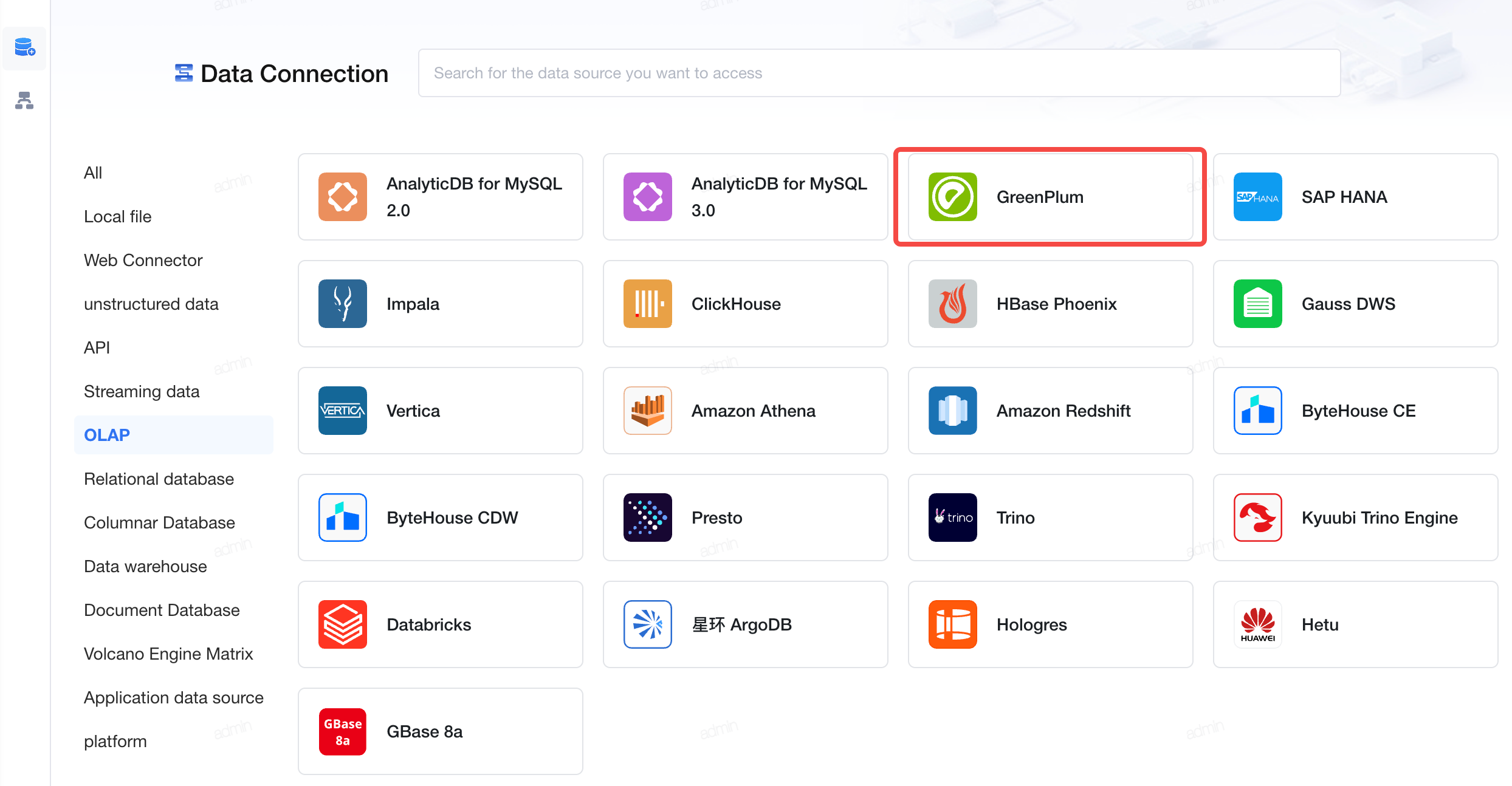Select the ClickHouse orange icon
The image size is (1512, 786).
coord(647,304)
